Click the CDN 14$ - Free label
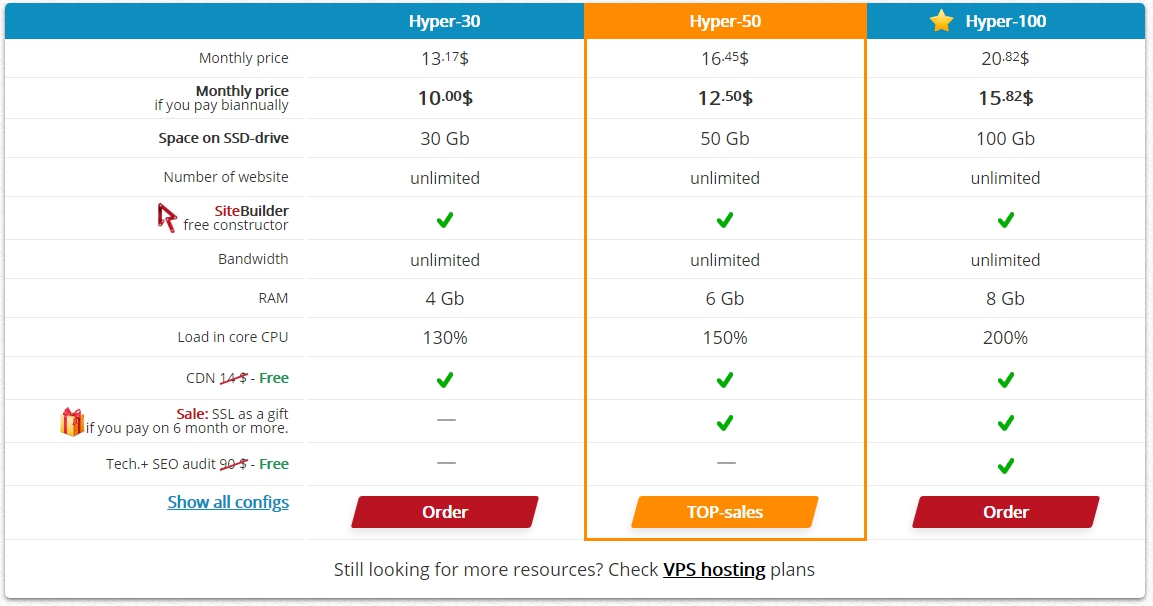 (x=237, y=378)
